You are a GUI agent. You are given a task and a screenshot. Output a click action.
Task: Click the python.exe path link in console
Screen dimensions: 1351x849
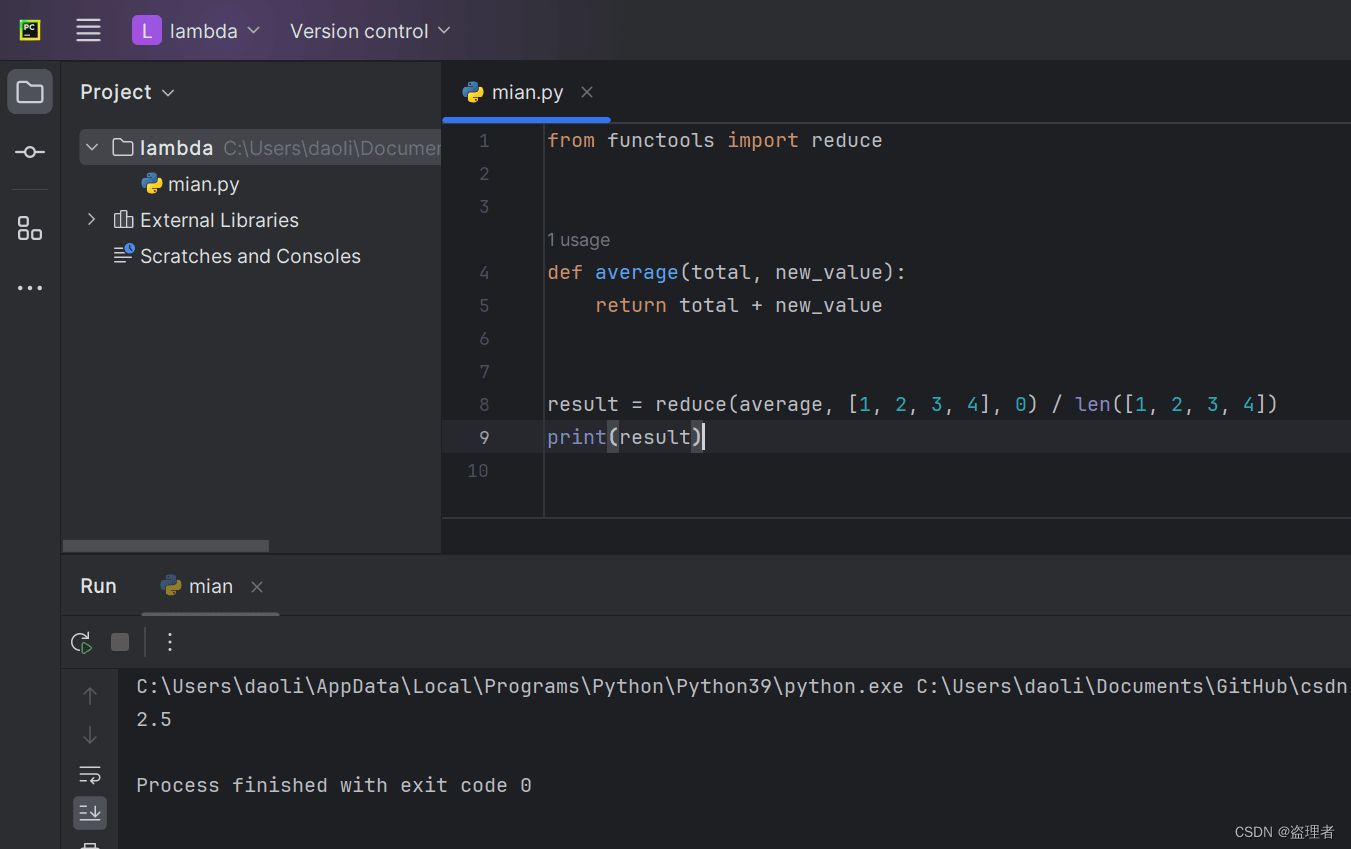pyautogui.click(x=519, y=687)
